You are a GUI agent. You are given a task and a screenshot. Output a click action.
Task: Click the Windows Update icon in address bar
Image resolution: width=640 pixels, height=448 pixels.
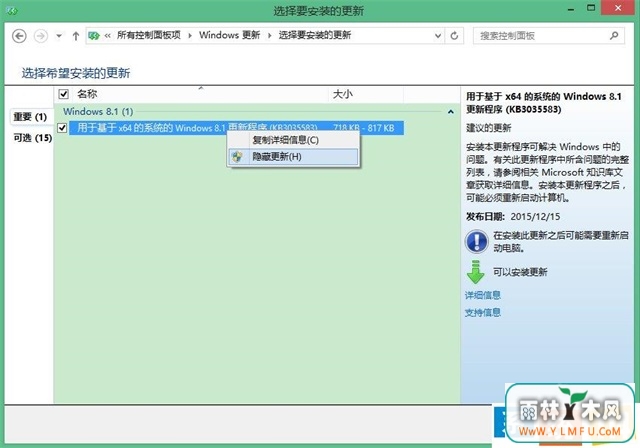pyautogui.click(x=94, y=36)
